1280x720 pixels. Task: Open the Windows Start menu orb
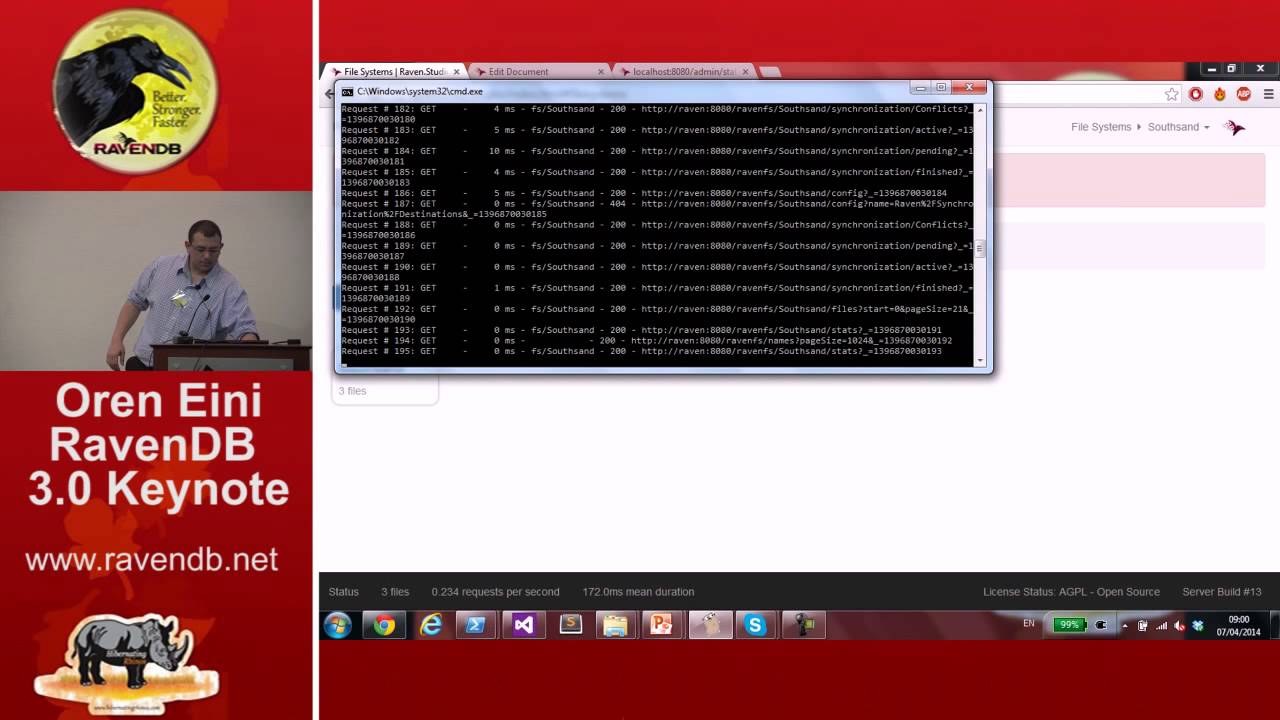tap(337, 626)
